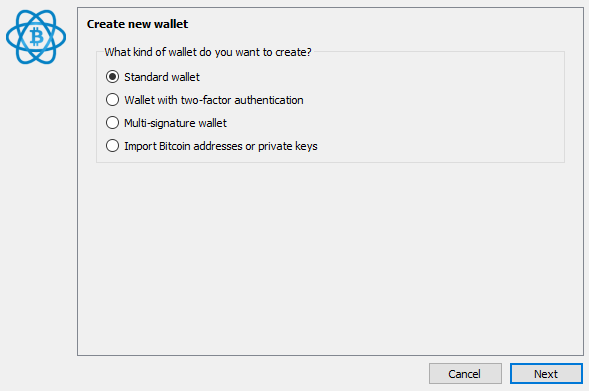Click the blank area below the options group
This screenshot has width=589, height=391.
pyautogui.click(x=331, y=259)
